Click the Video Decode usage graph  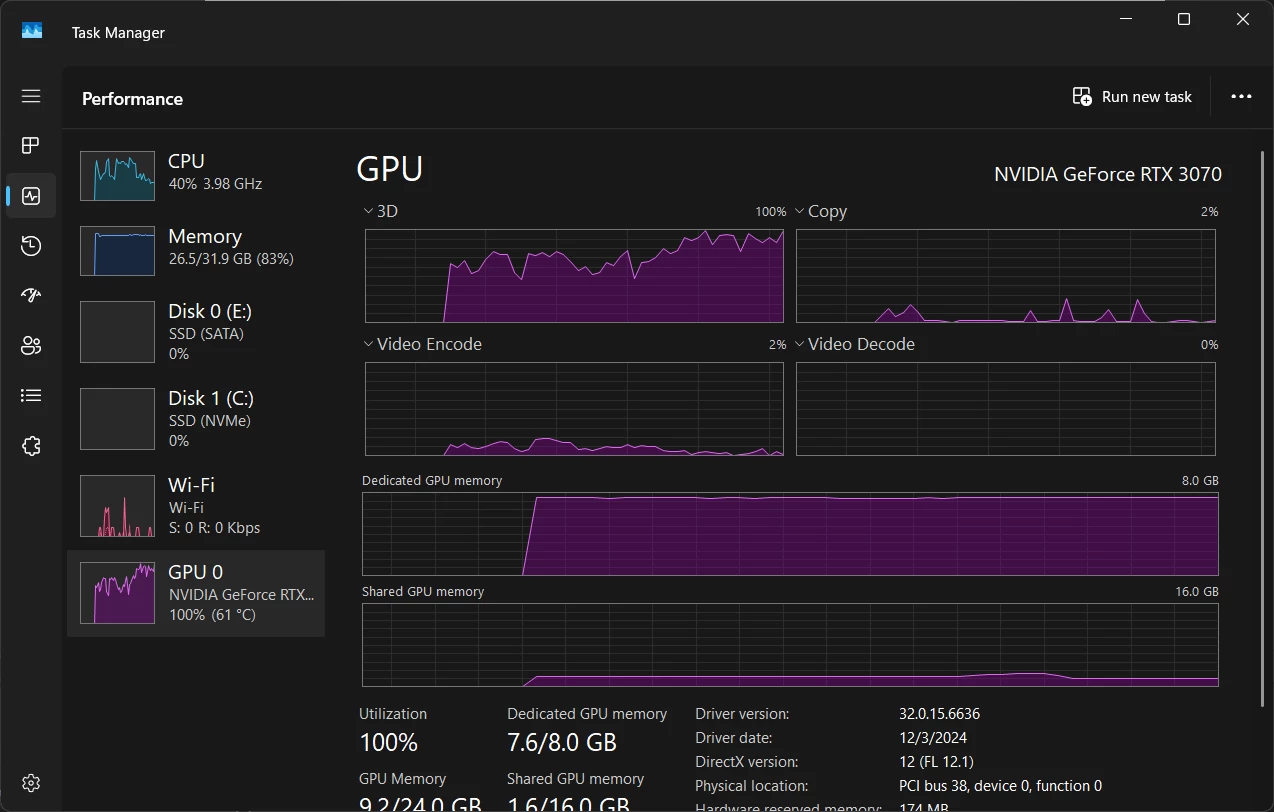click(x=1006, y=409)
